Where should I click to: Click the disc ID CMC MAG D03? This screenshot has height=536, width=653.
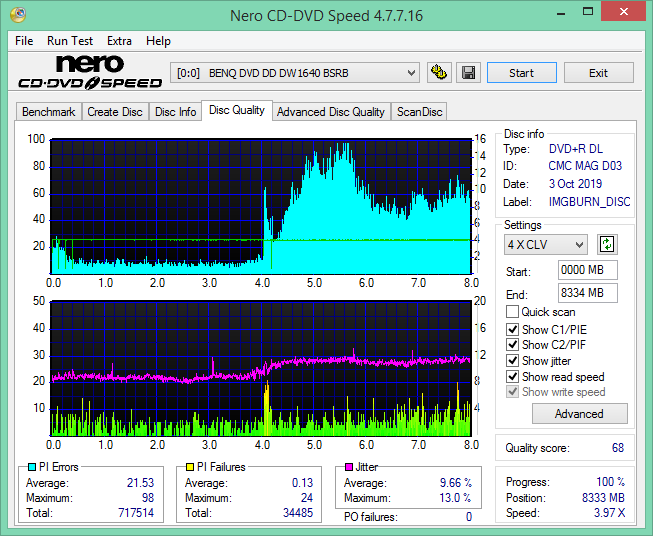click(585, 166)
